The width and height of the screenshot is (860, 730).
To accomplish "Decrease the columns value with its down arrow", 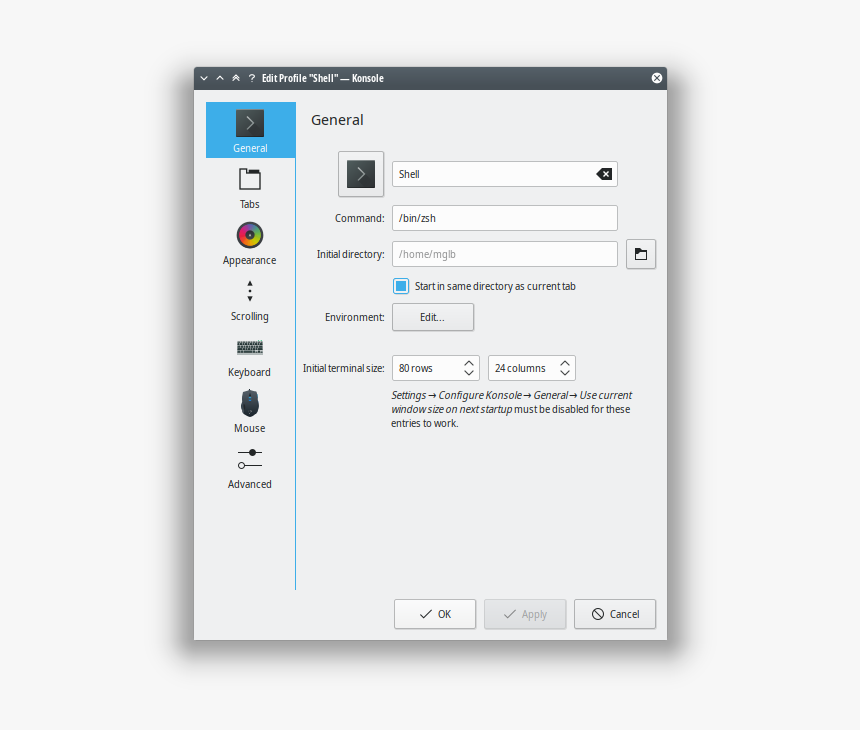I will [565, 372].
